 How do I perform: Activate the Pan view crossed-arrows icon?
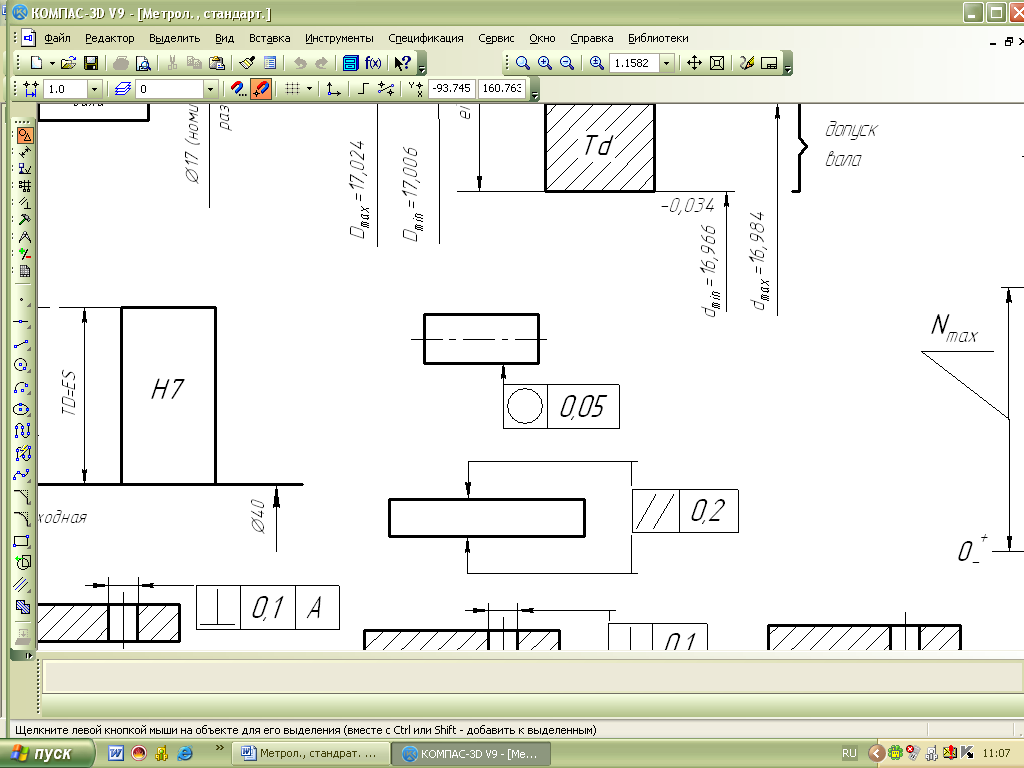point(694,63)
